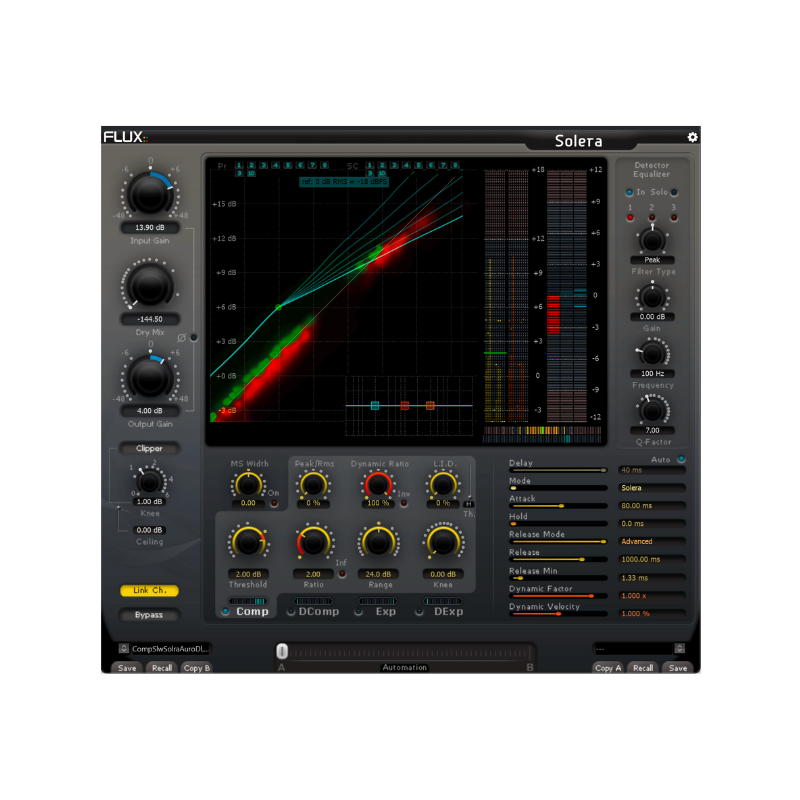Click Recall next to Copy A

point(643,668)
